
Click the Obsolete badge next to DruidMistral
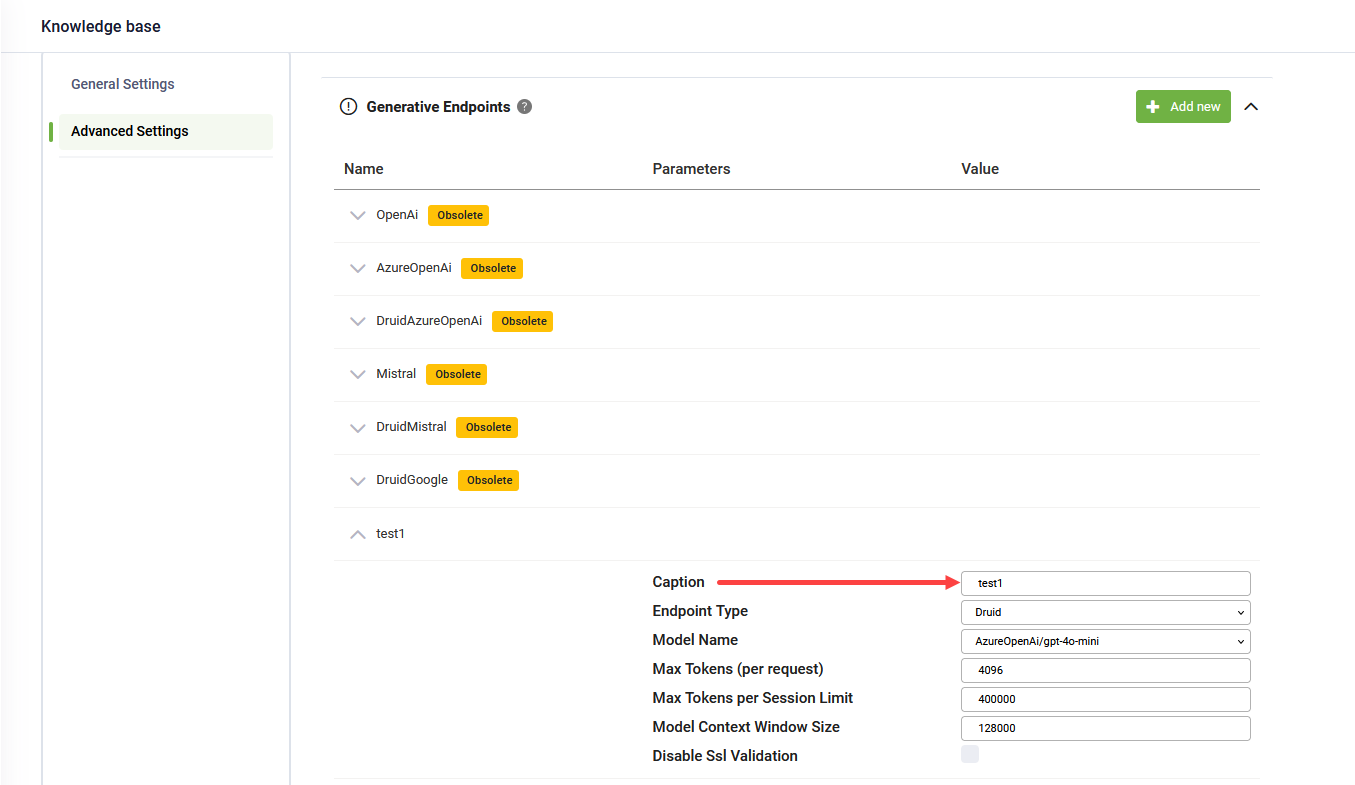(487, 427)
